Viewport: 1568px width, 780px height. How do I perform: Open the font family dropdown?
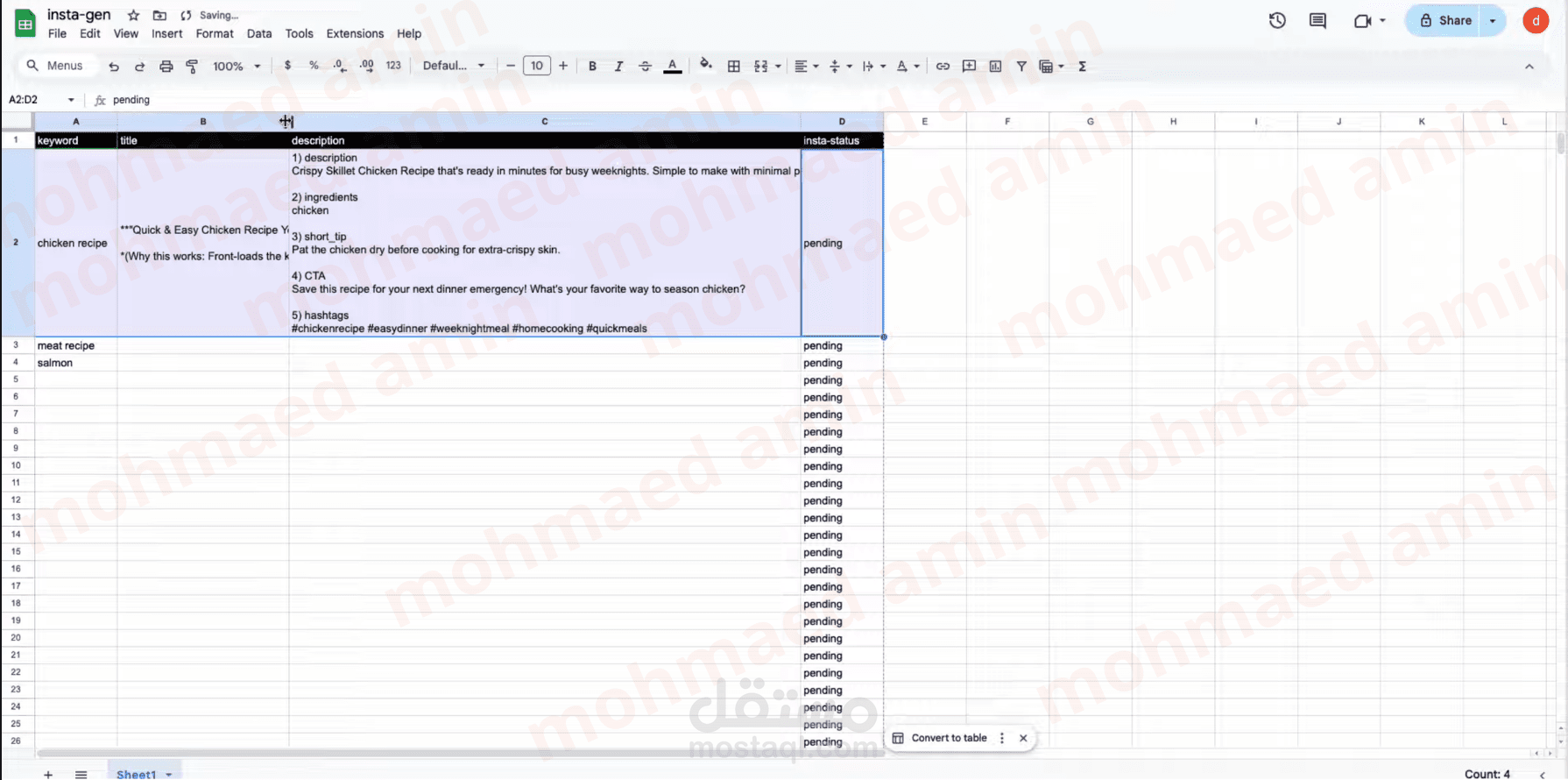[454, 66]
